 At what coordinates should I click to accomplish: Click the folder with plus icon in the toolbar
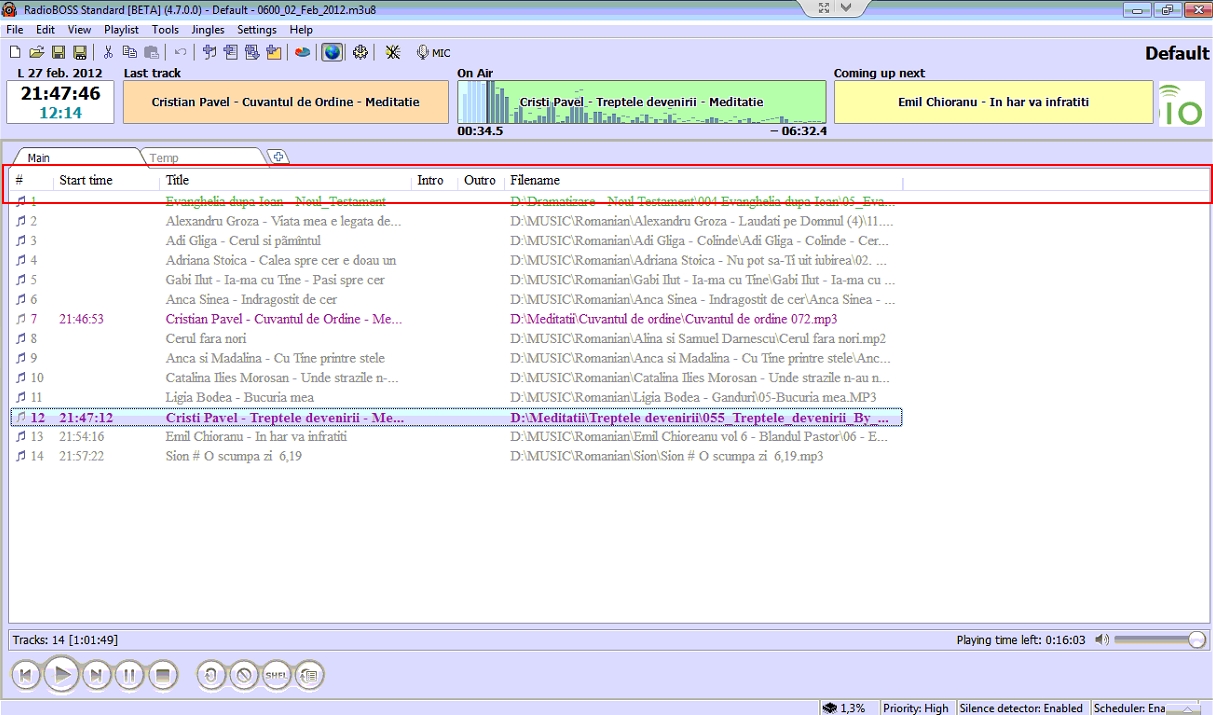(273, 52)
